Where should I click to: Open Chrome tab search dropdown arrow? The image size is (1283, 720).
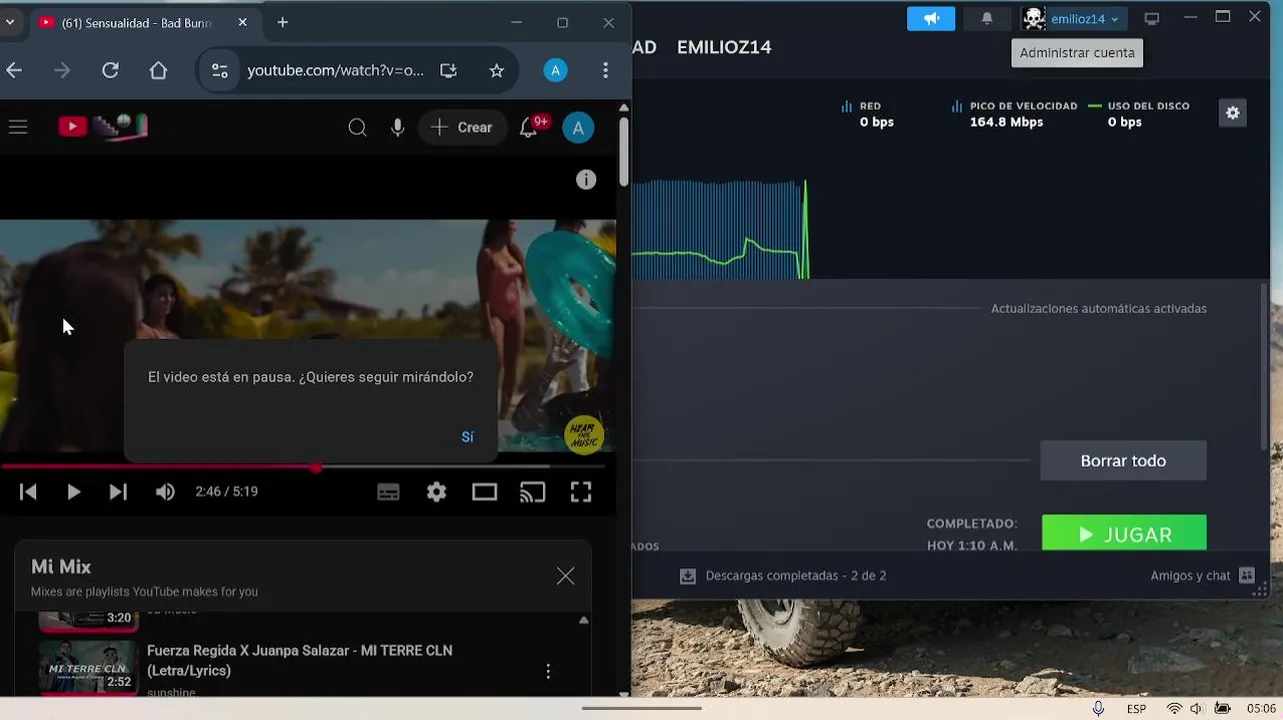click(9, 22)
